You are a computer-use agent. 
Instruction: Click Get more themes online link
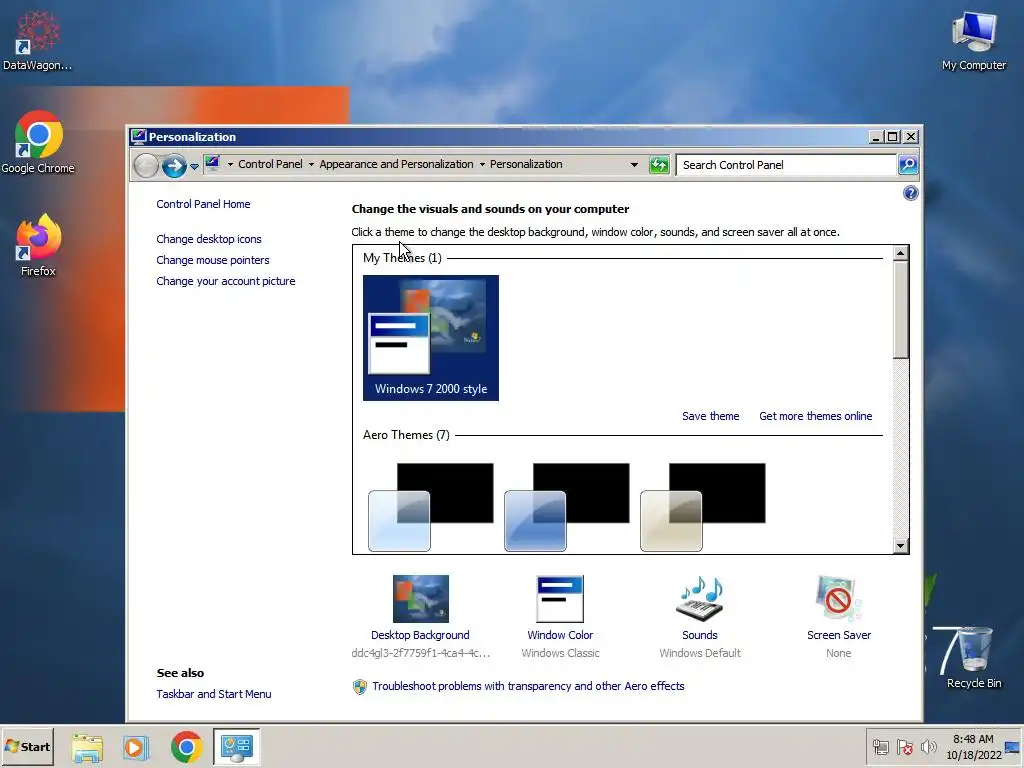coord(815,416)
